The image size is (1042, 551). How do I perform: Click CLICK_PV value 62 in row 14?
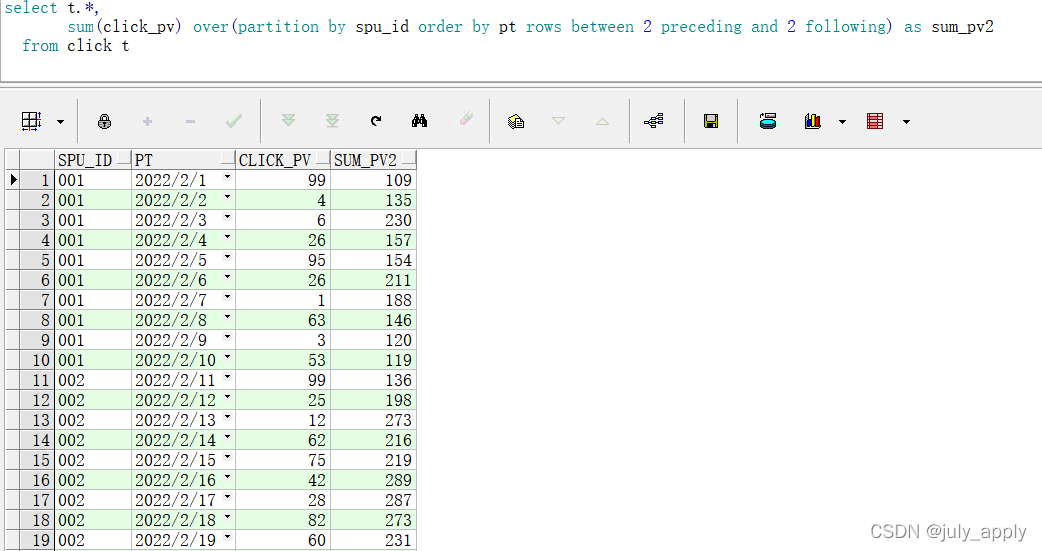(283, 440)
